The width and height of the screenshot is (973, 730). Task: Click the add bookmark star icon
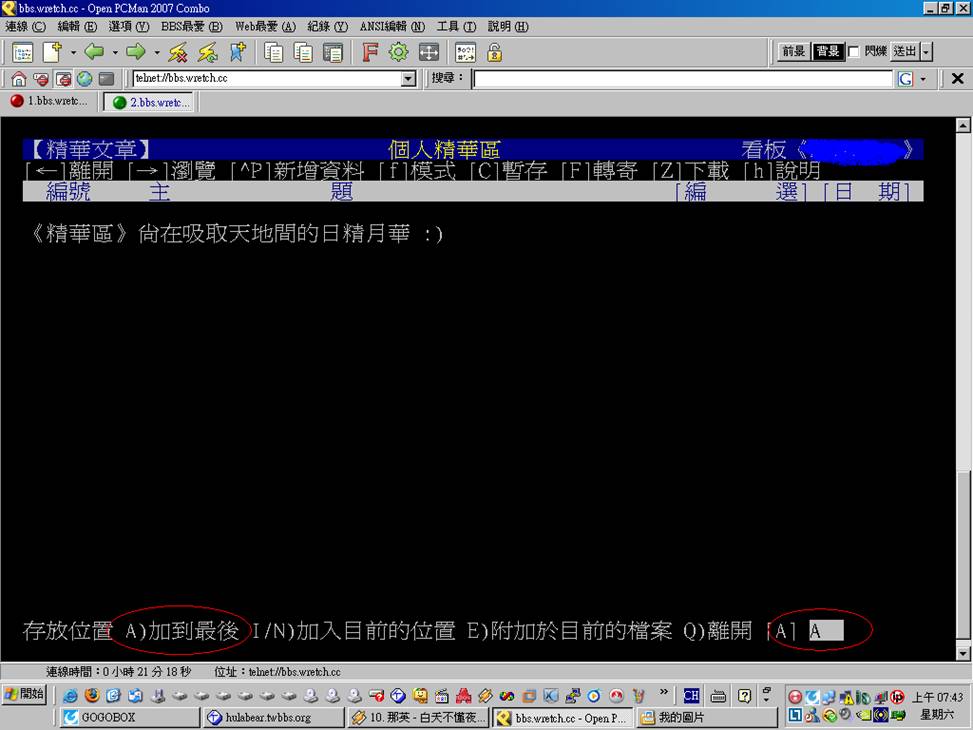237,52
